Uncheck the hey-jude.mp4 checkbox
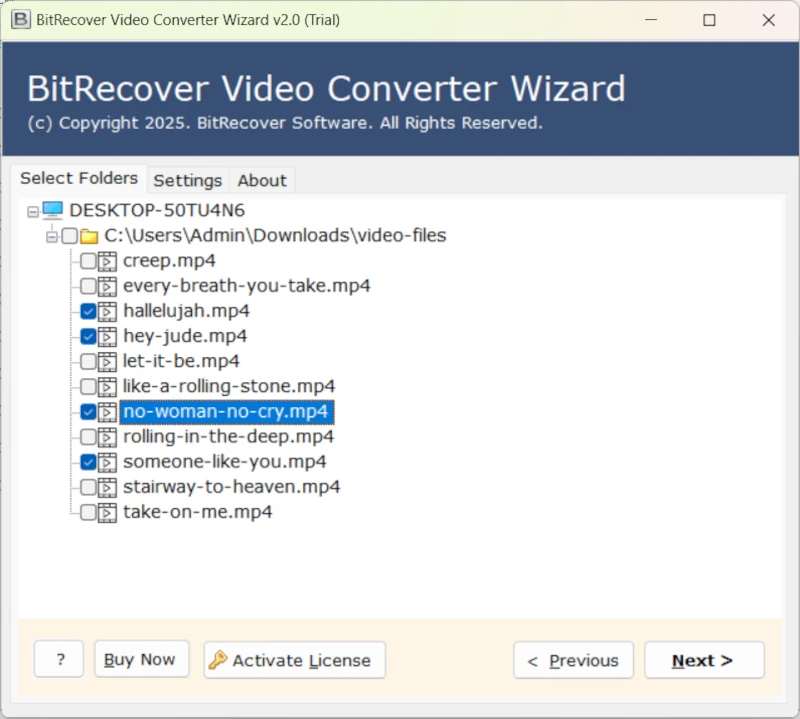The height and width of the screenshot is (719, 800). coord(88,336)
